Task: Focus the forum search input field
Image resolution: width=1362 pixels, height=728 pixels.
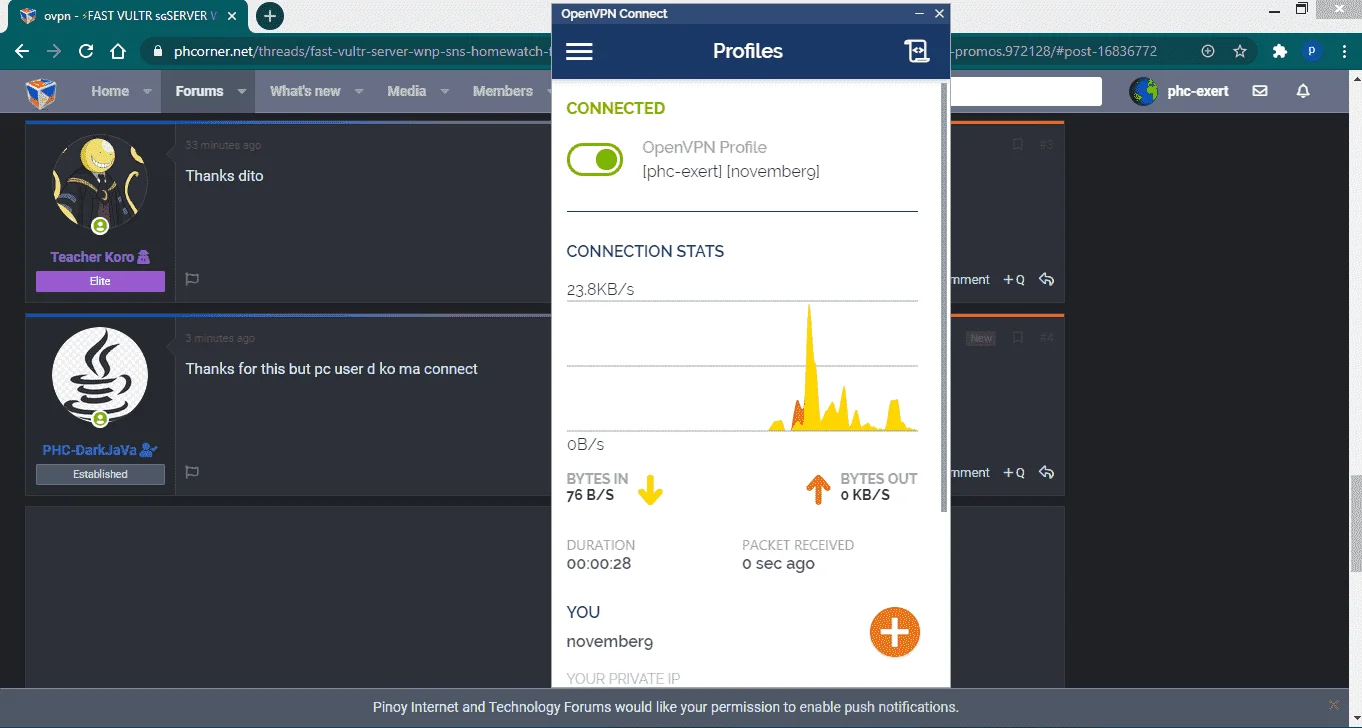Action: coord(1025,91)
